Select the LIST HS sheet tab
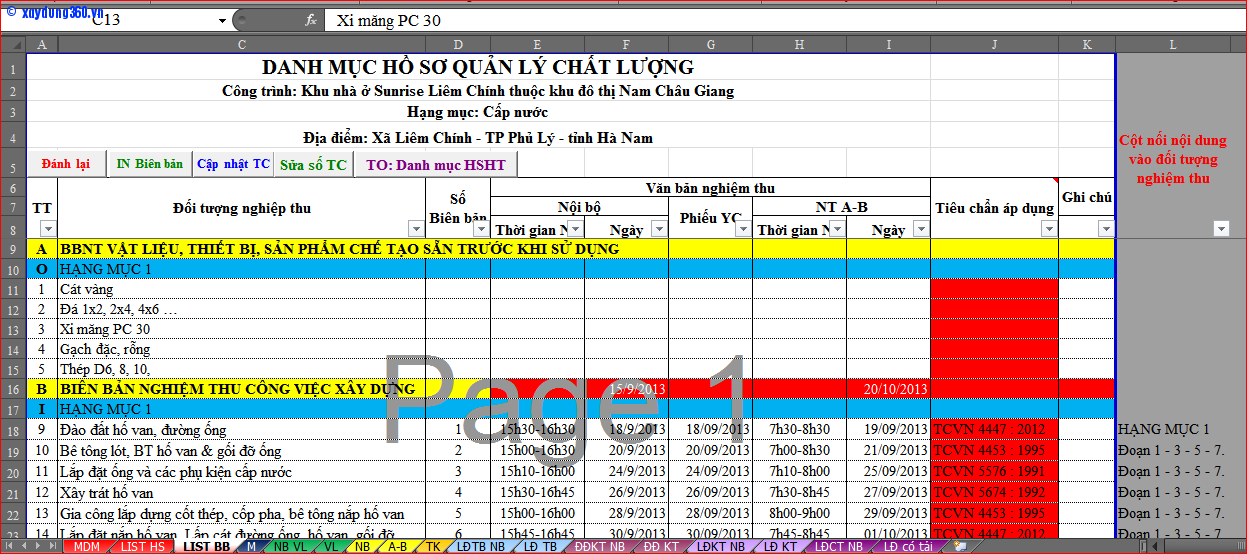This screenshot has width=1247, height=554. [143, 547]
